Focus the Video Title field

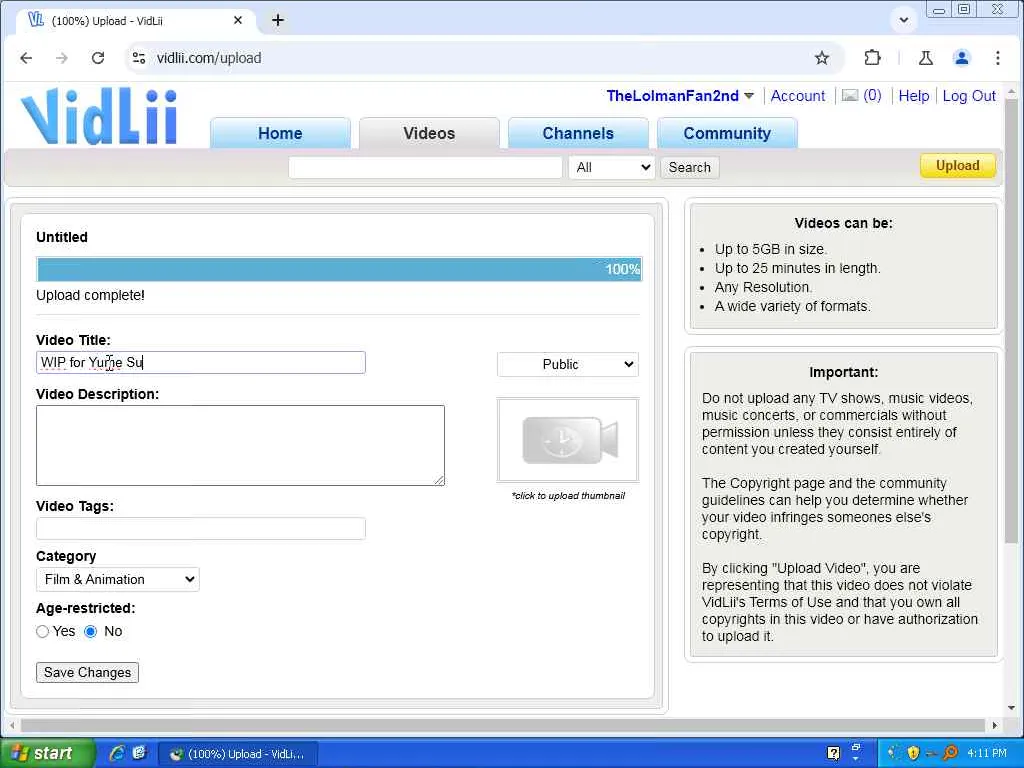[x=201, y=362]
